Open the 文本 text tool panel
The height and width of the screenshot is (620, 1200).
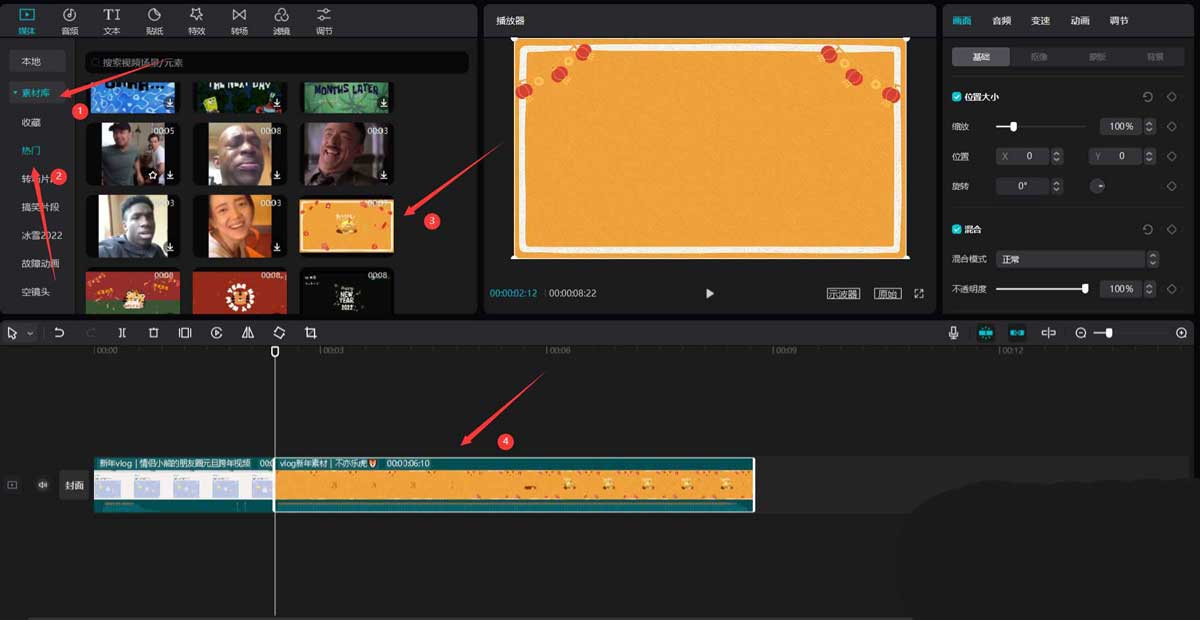click(x=112, y=21)
